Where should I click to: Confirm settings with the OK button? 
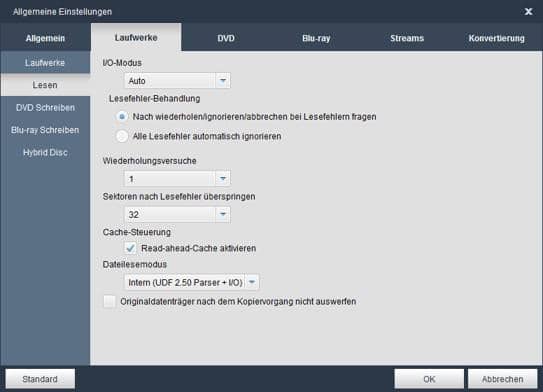tap(429, 379)
